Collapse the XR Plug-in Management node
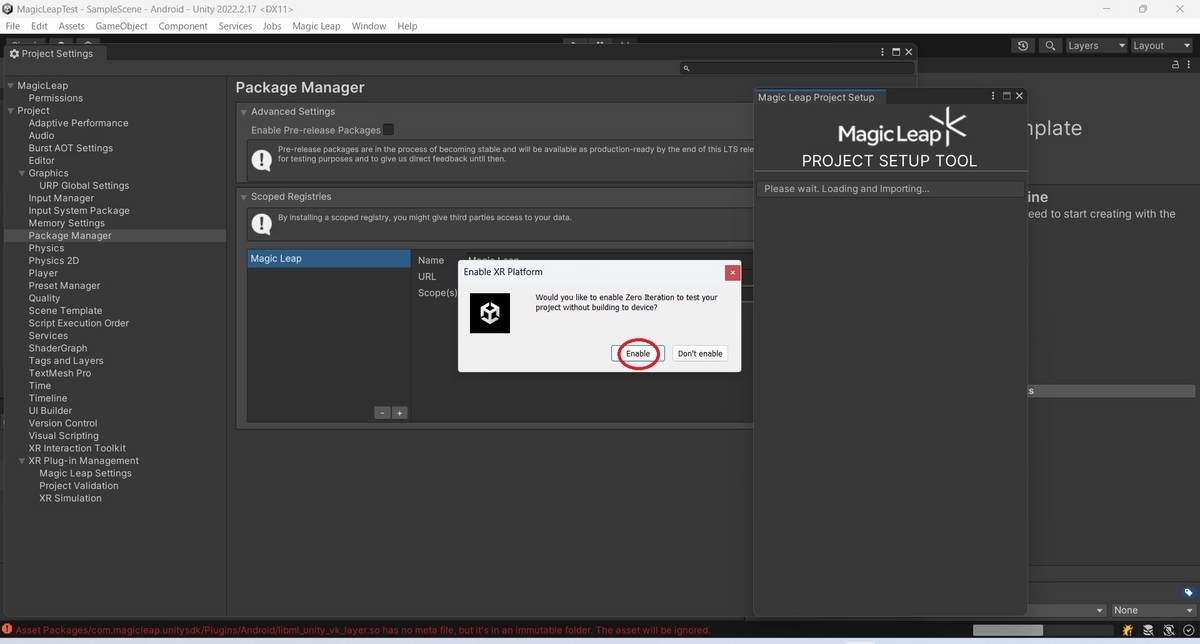This screenshot has height=644, width=1200. click(22, 461)
